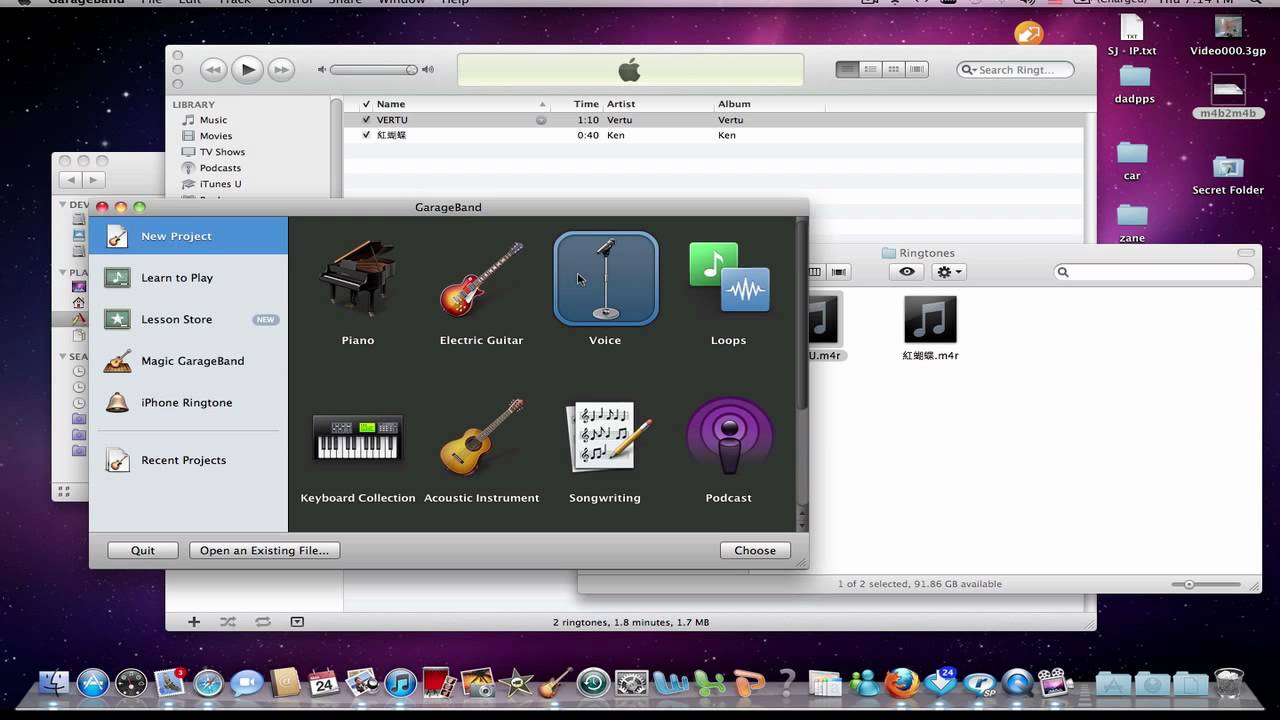Click Open an Existing File button
This screenshot has height=720, width=1280.
click(x=265, y=550)
